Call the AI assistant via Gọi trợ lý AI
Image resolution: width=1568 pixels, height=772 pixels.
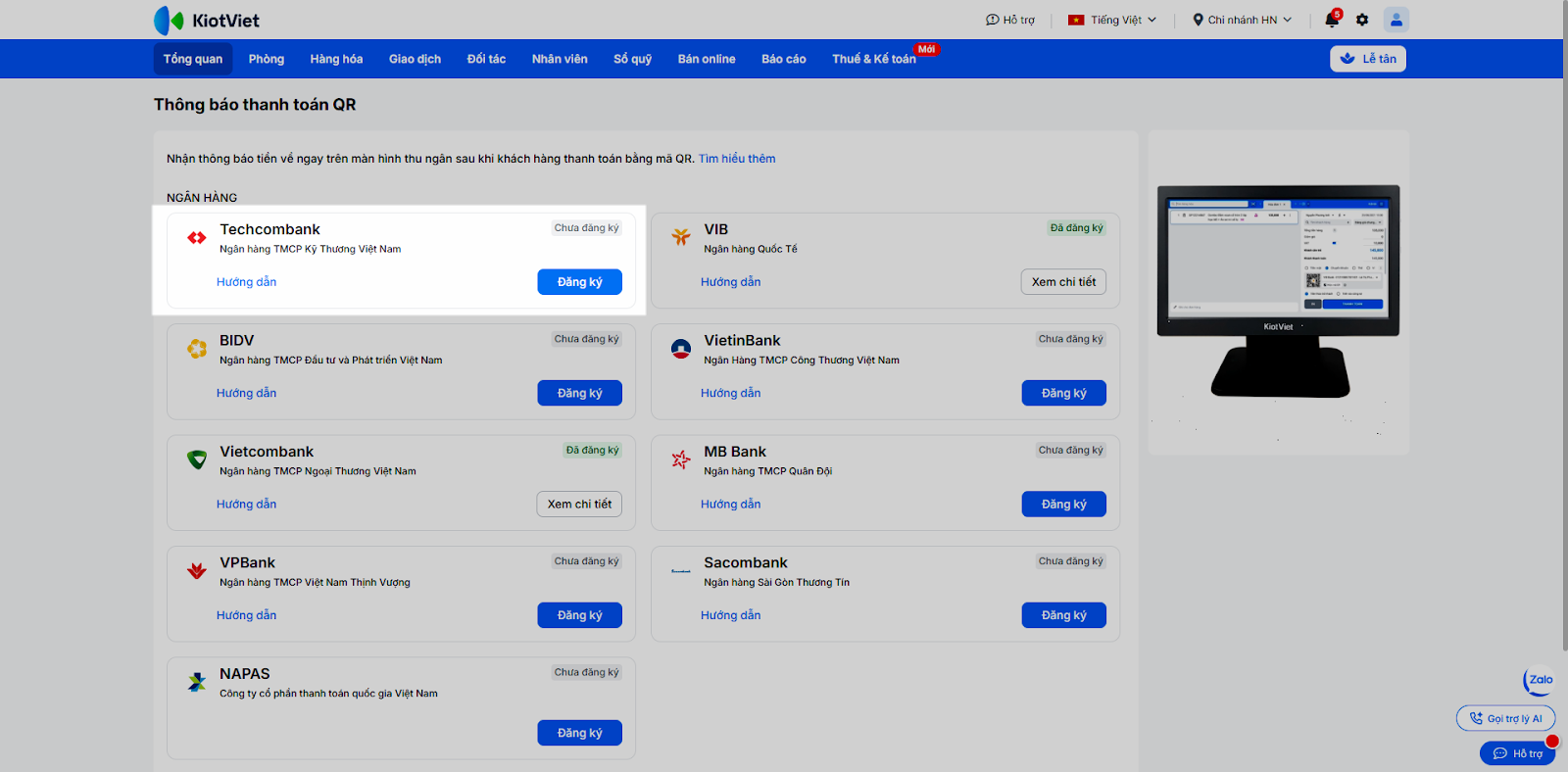(x=1506, y=719)
